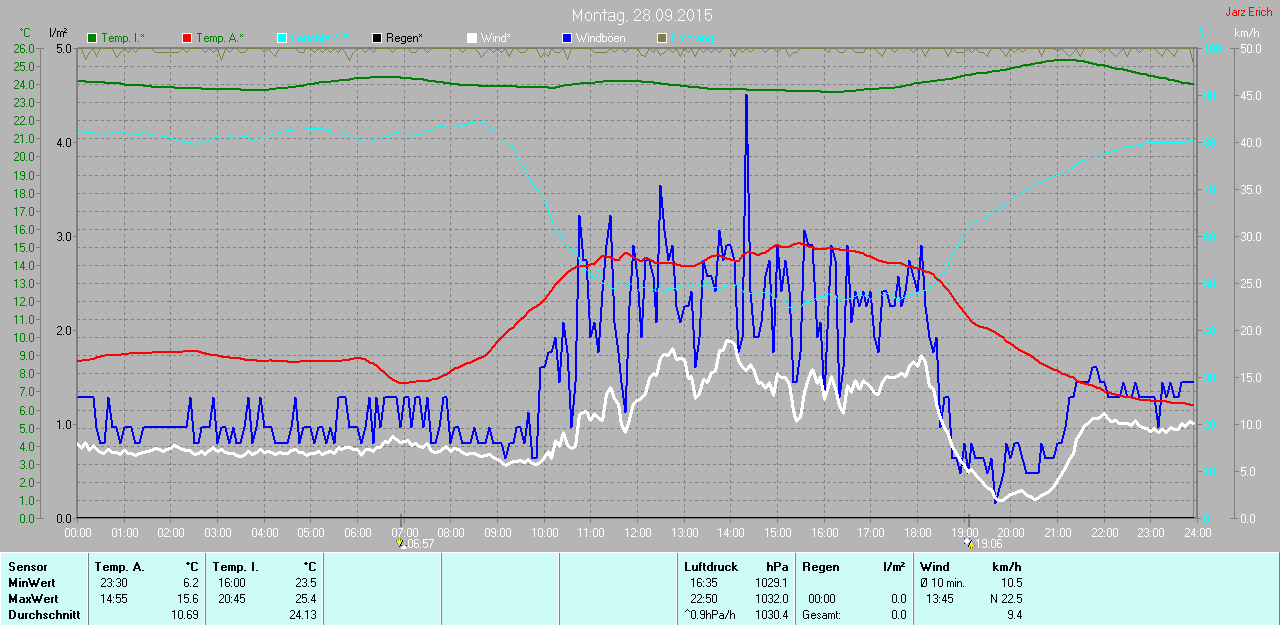Click the black Regen legend swatch

377,38
